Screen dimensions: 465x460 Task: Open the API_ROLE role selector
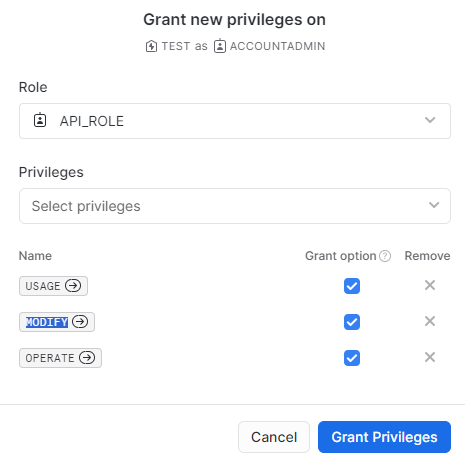pos(235,121)
